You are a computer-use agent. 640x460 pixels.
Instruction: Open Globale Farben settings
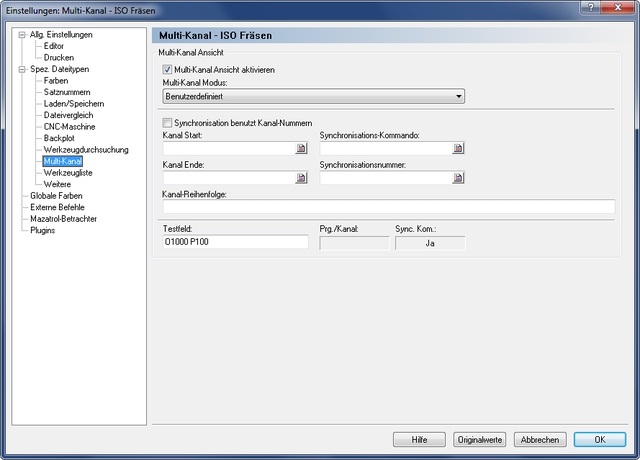pyautogui.click(x=56, y=196)
